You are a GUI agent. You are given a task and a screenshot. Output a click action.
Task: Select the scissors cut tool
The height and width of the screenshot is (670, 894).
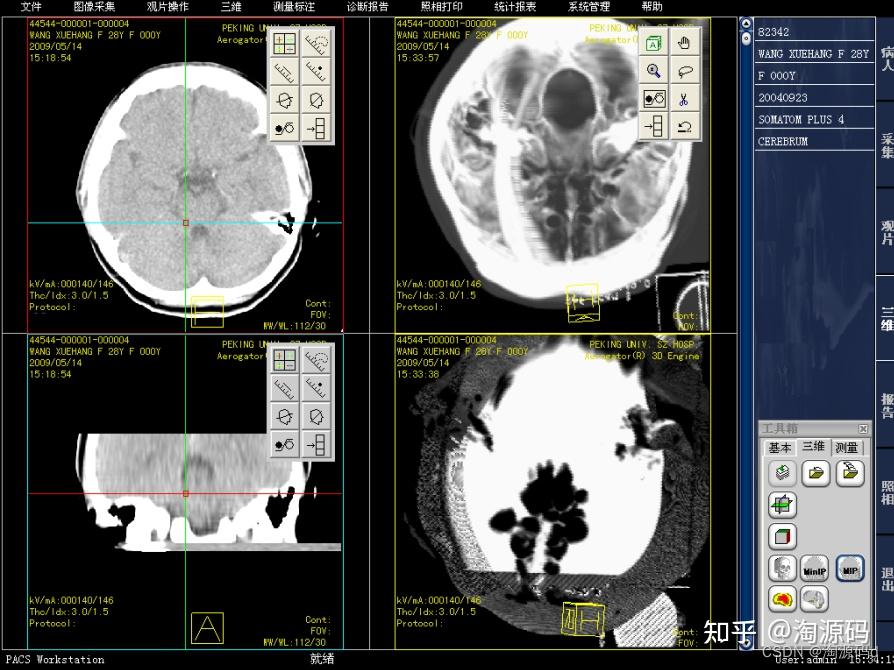point(685,99)
